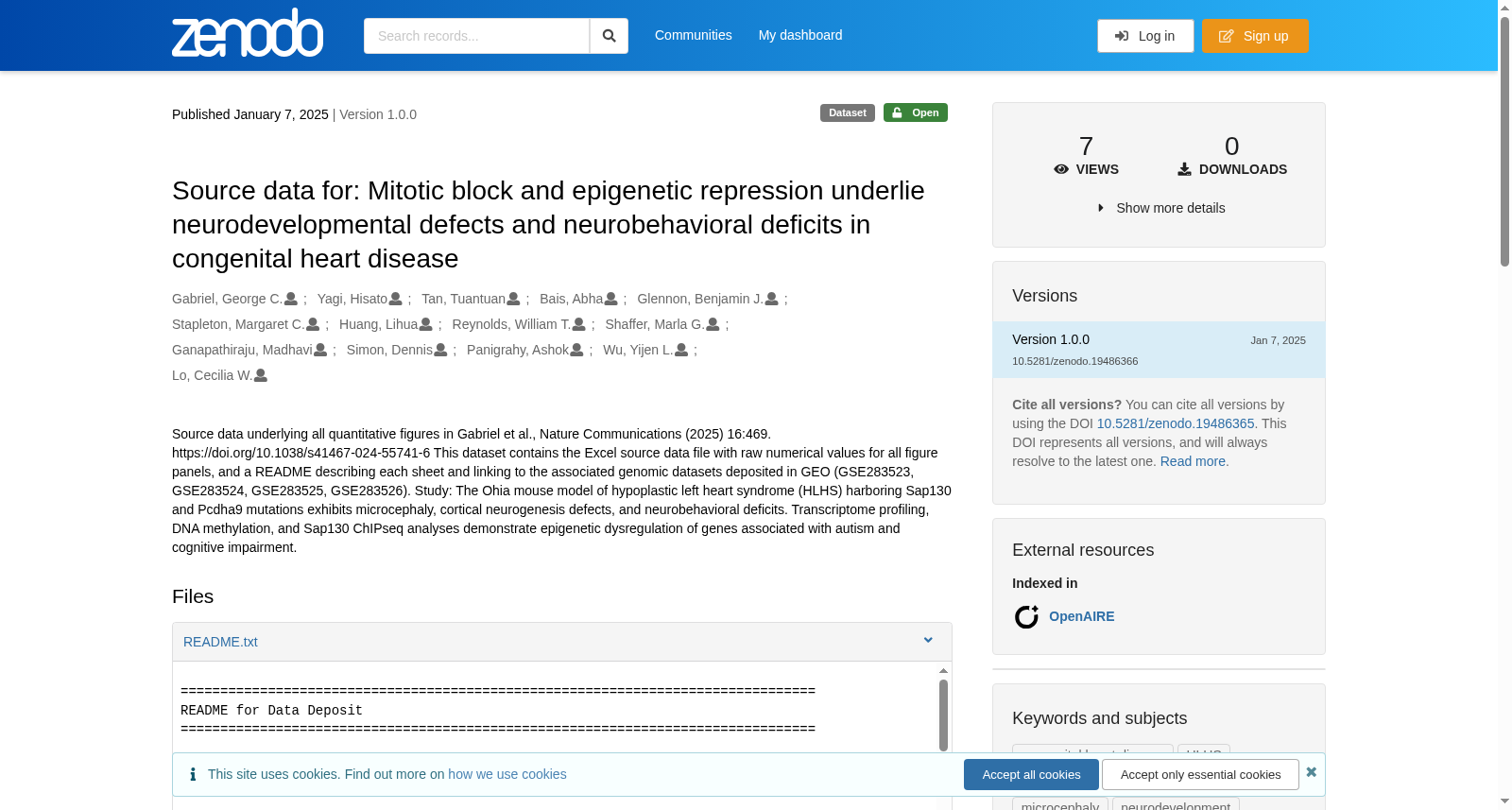Click the page vertical scrollbar thumb
Image resolution: width=1512 pixels, height=810 pixels.
(1504, 142)
